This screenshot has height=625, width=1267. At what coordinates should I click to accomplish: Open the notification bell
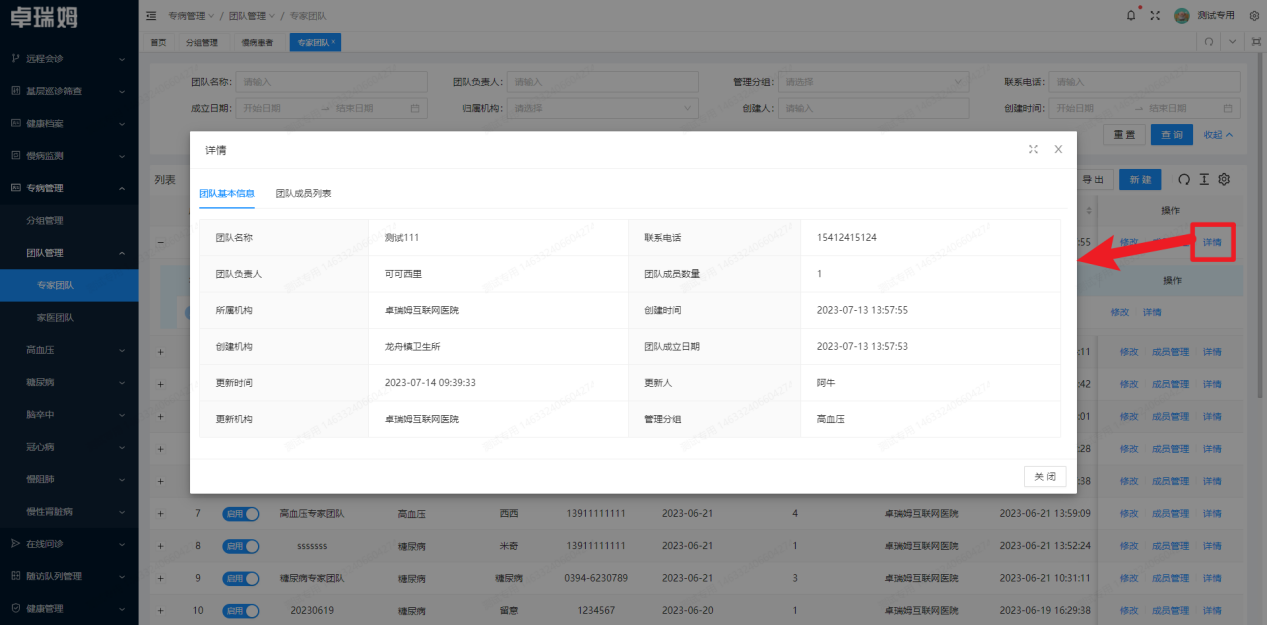pyautogui.click(x=1131, y=15)
